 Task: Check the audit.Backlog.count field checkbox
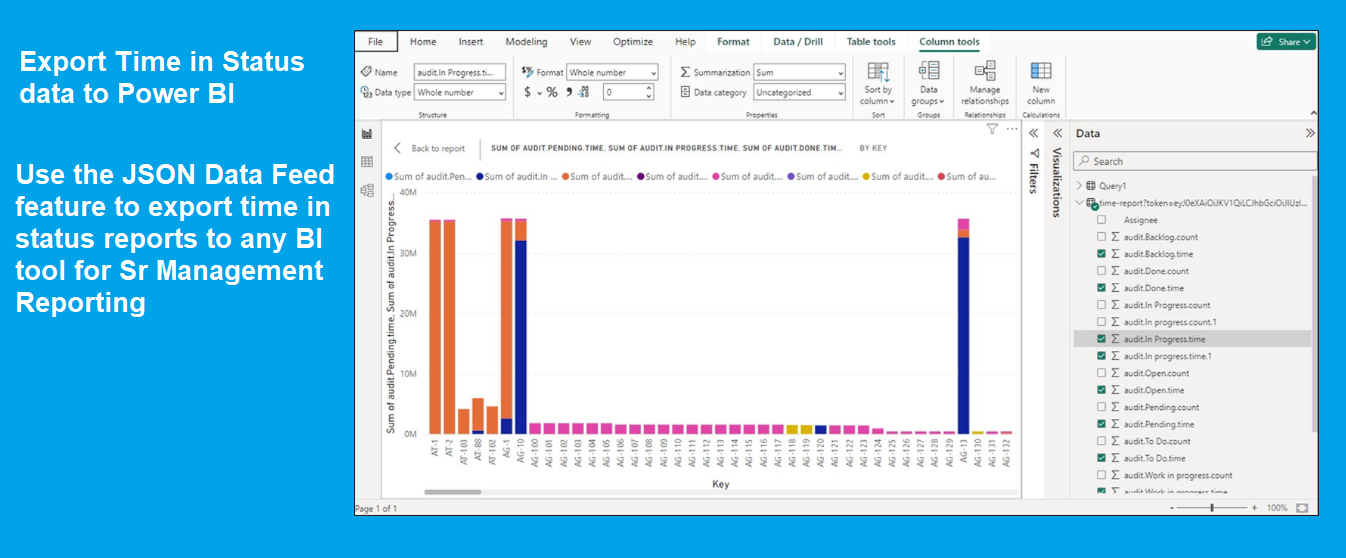1101,237
